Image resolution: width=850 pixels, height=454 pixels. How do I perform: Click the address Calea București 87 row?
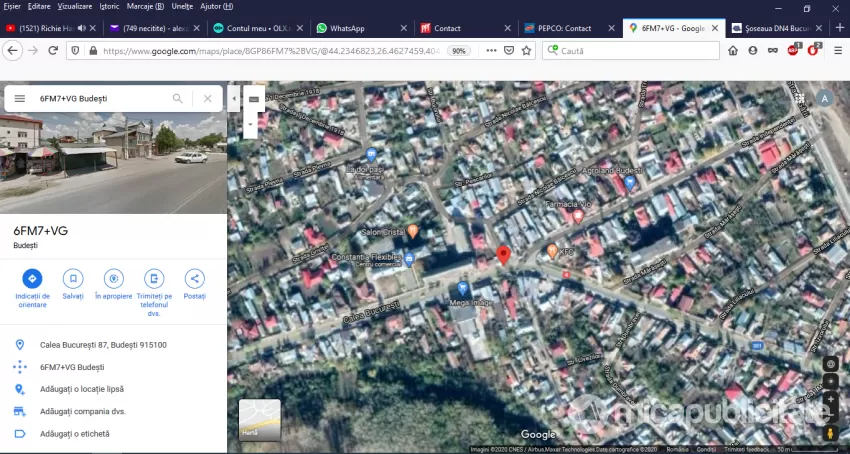113,345
